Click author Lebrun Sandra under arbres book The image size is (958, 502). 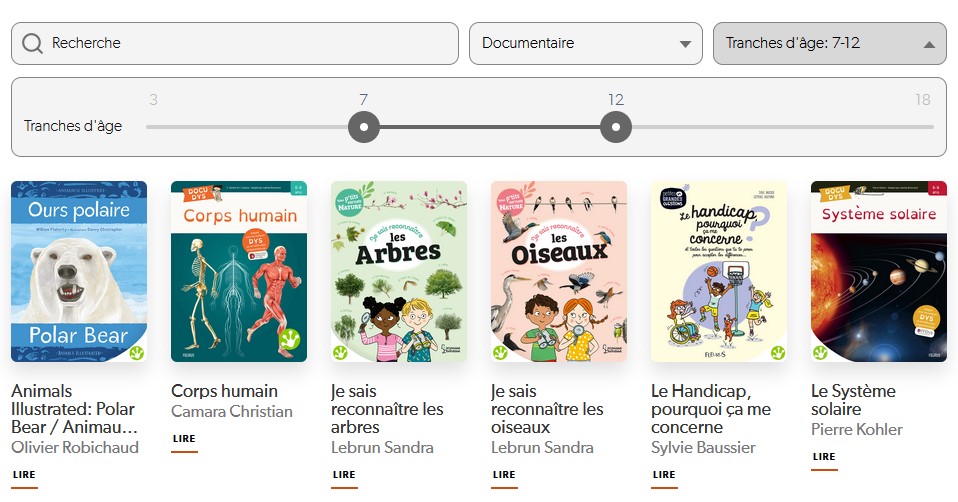click(382, 448)
